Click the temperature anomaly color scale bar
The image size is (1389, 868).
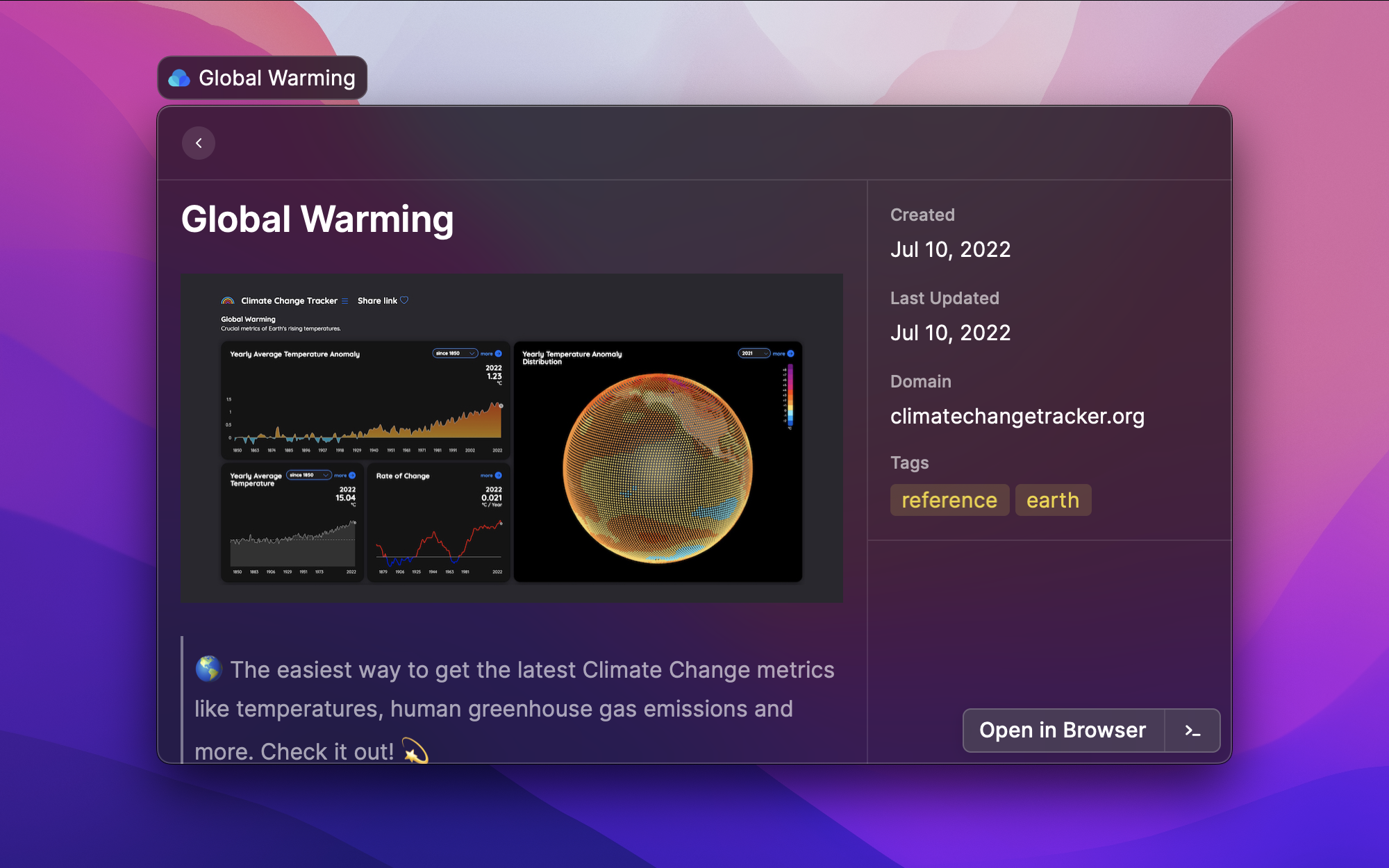(790, 394)
